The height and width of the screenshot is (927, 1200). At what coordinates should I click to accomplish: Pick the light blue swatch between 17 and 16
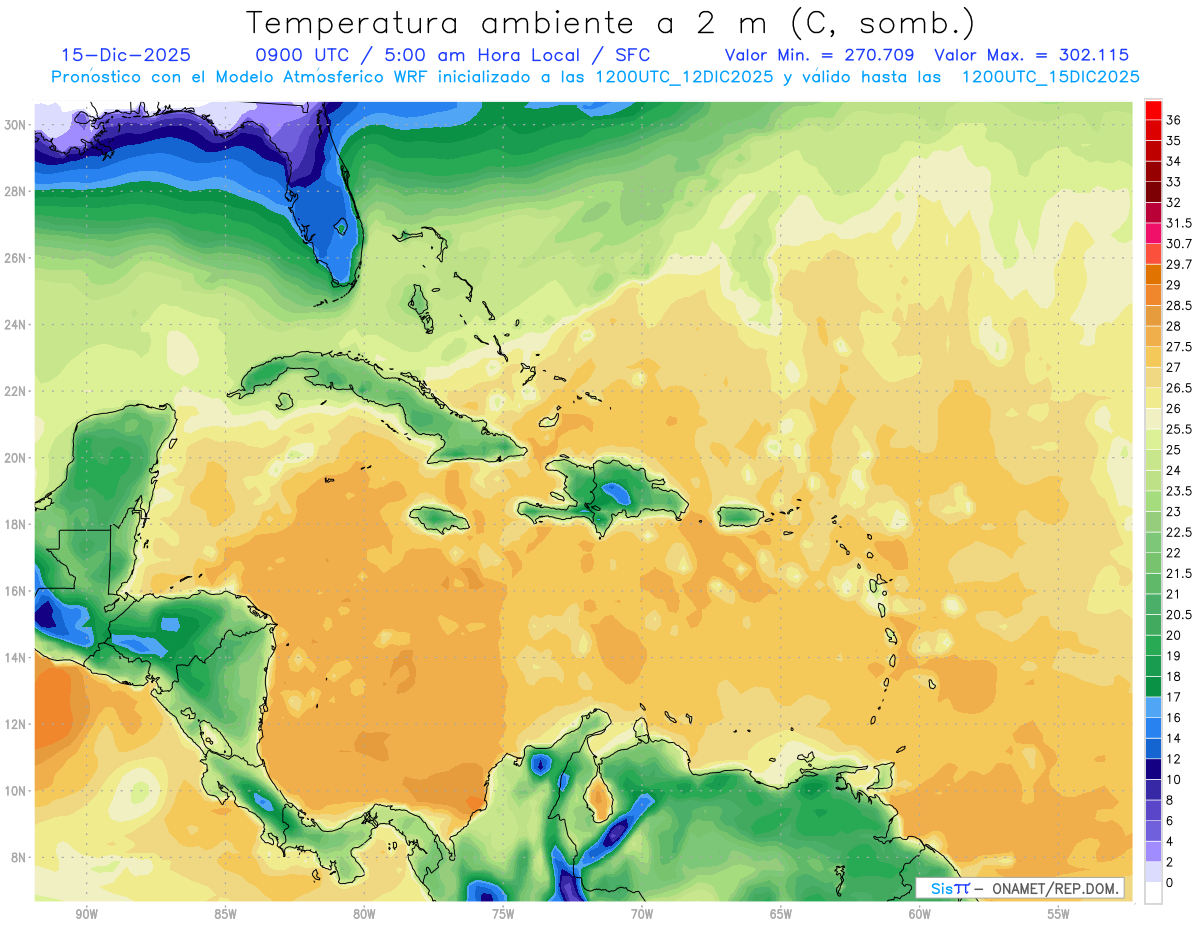1153,707
